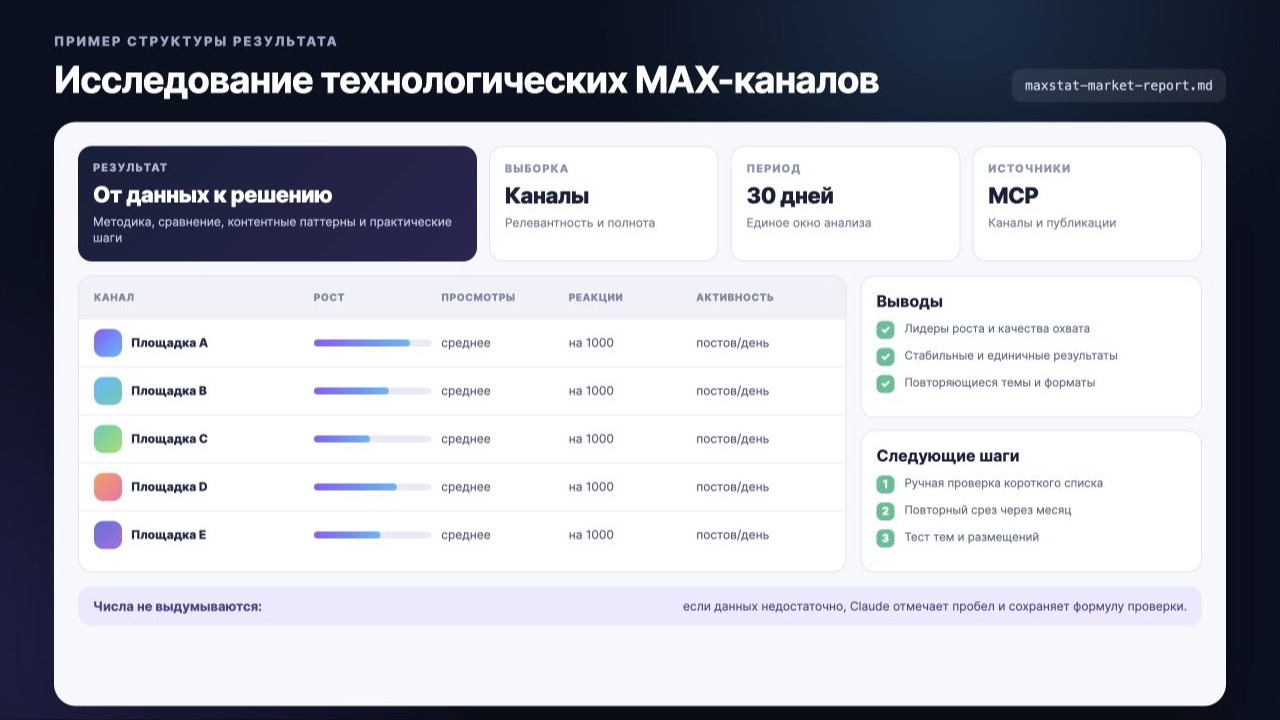Click the Площадка C growth progress bar

pyautogui.click(x=372, y=439)
